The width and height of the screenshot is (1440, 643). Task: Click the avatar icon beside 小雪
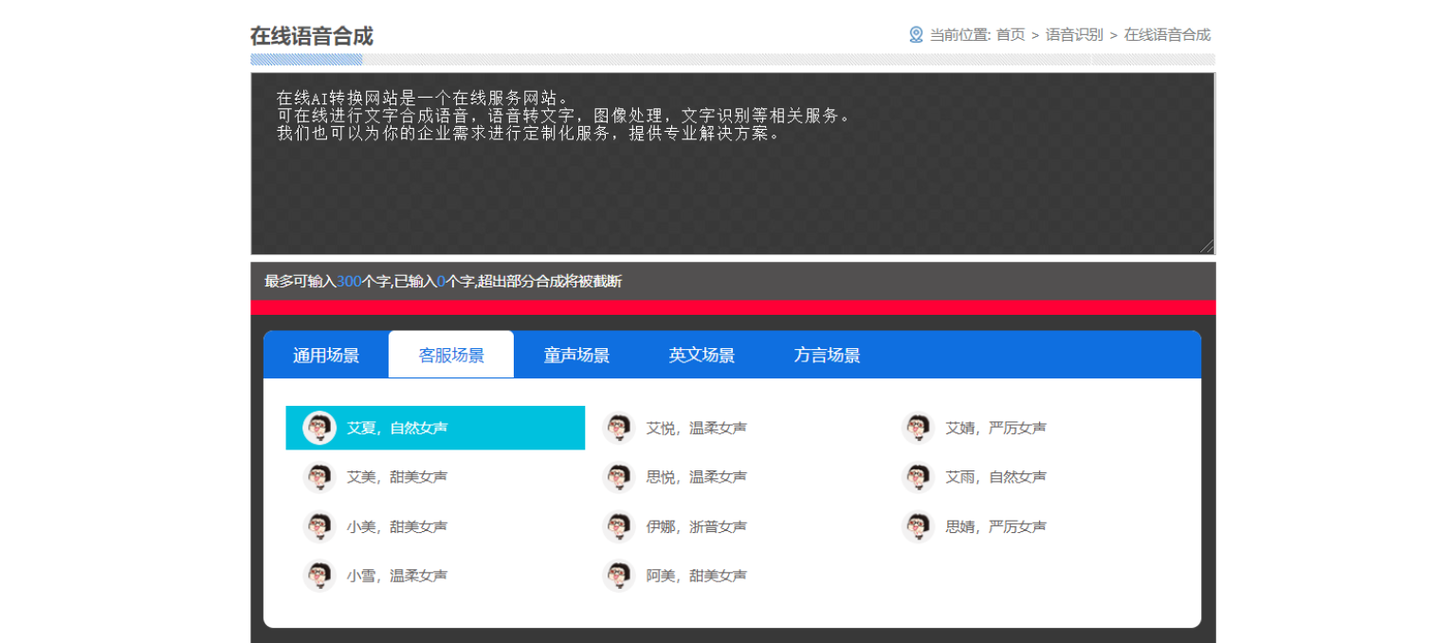[319, 576]
